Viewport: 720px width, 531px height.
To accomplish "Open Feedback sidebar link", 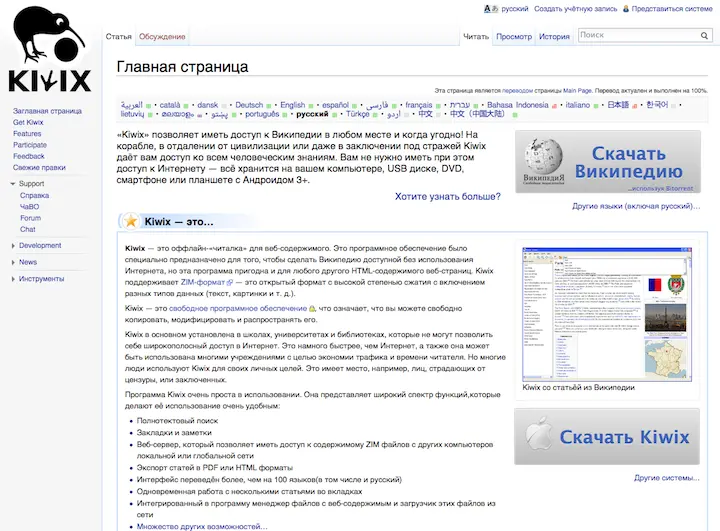I will click(28, 156).
